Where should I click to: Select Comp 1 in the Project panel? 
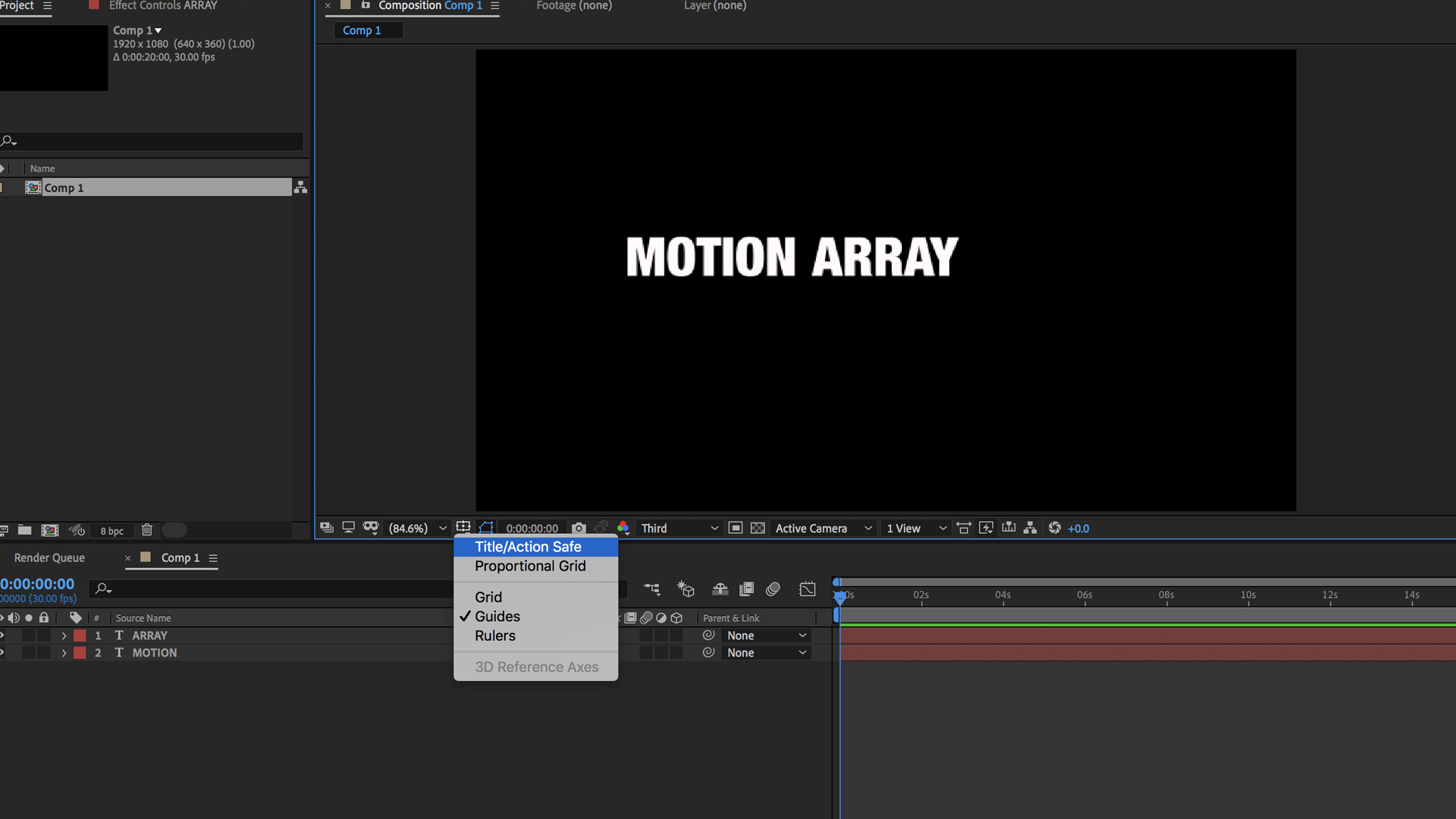coord(64,187)
